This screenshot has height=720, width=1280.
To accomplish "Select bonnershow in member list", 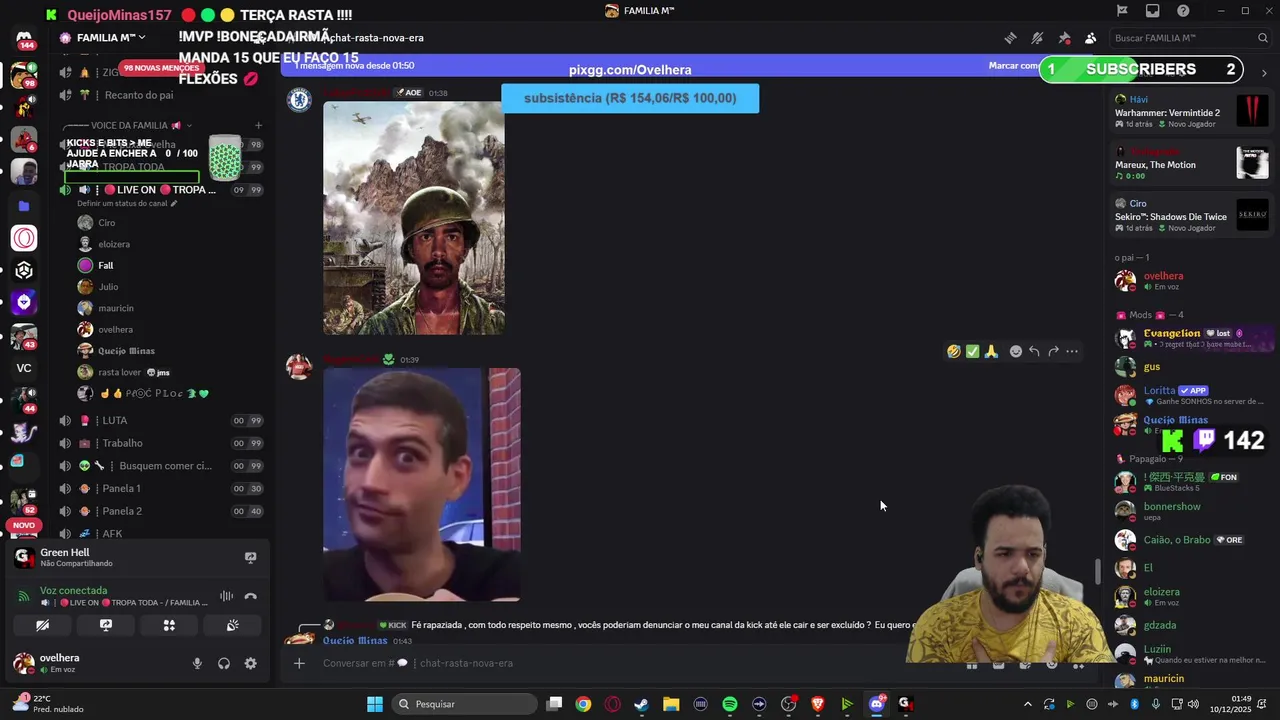I will point(1192,511).
